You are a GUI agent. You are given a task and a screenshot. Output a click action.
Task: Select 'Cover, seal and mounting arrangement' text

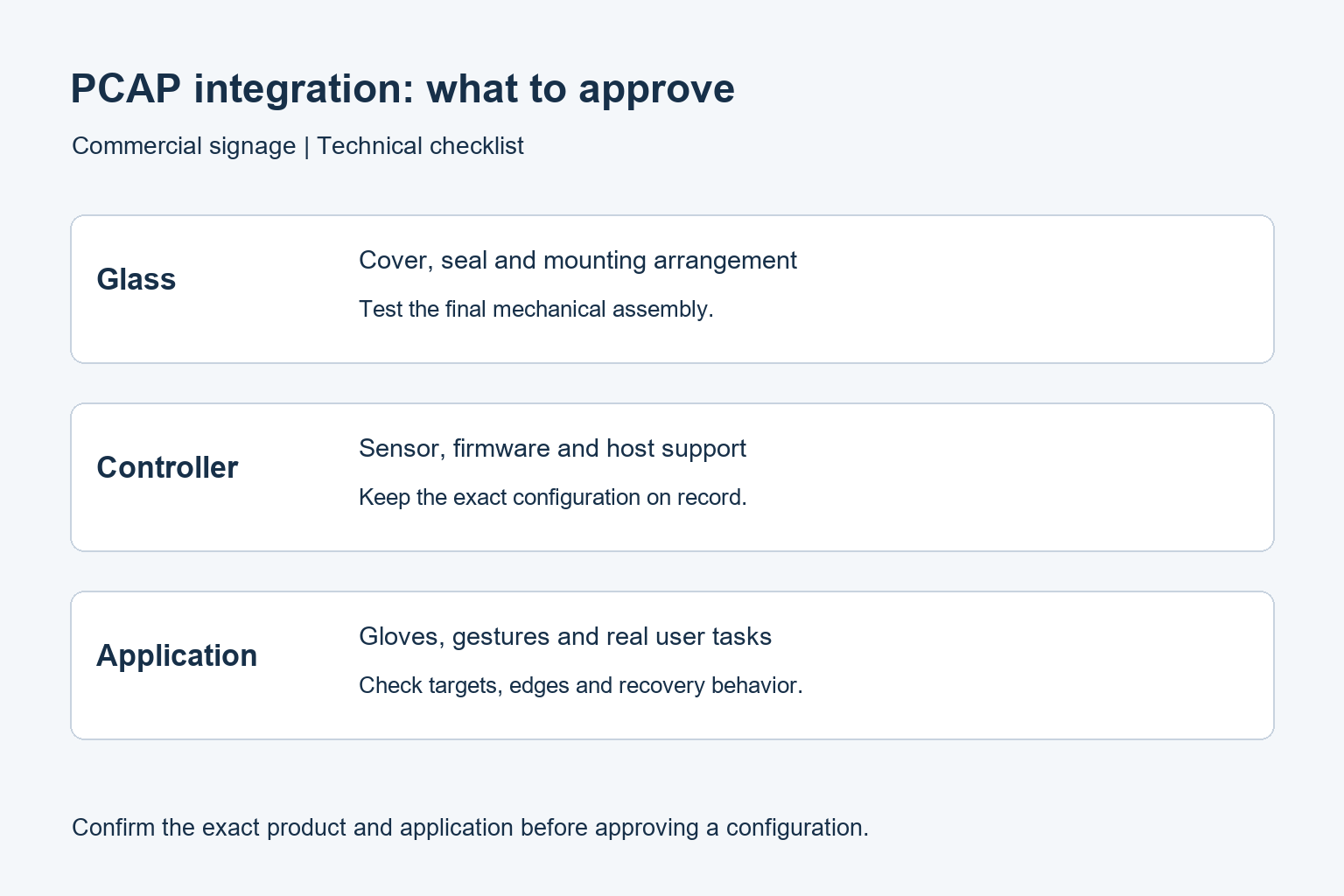[577, 261]
